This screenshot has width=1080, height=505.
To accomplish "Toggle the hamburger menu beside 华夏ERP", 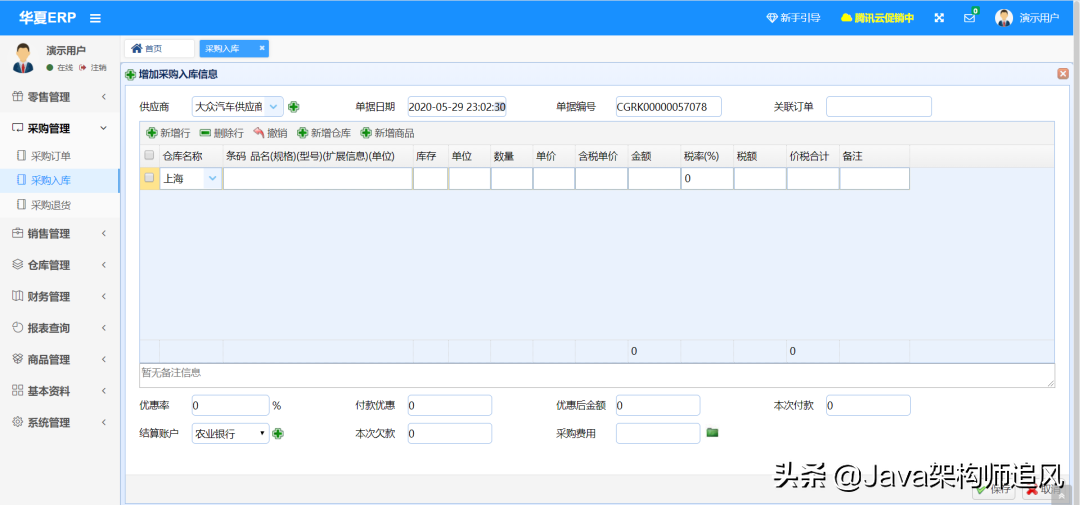I will click(95, 19).
